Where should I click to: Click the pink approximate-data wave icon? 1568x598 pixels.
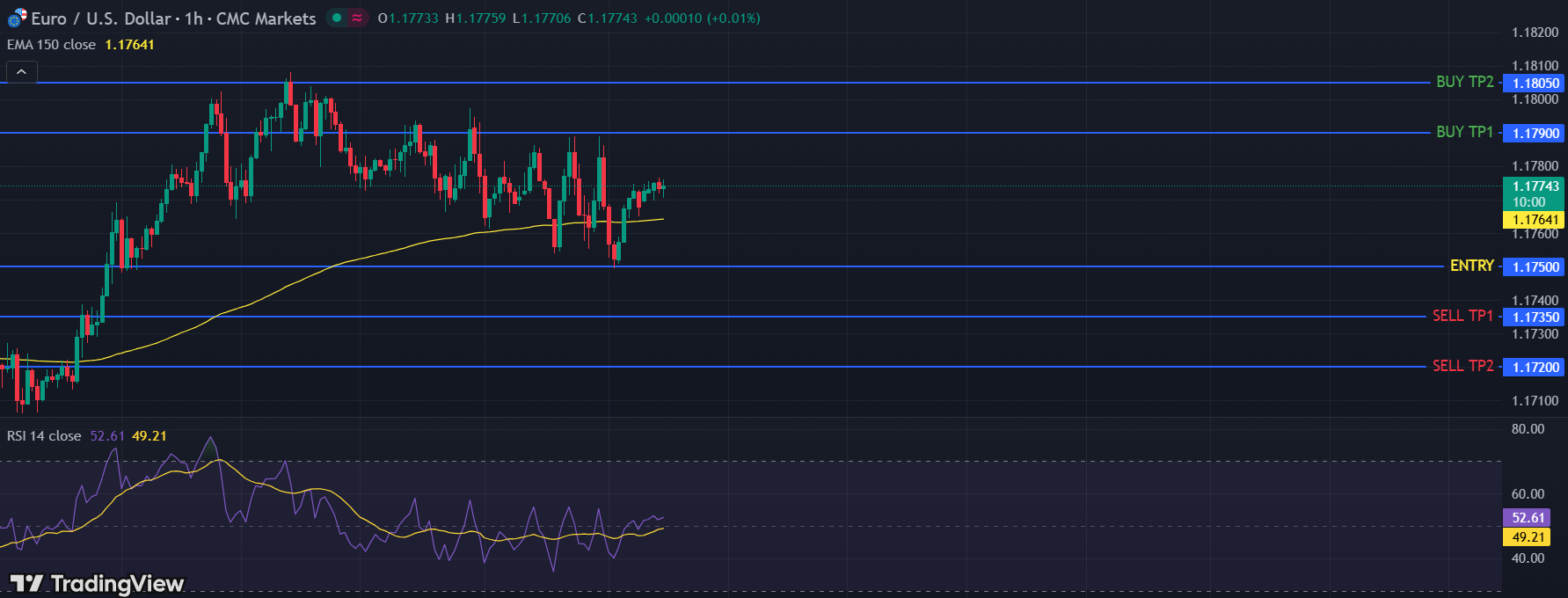coord(357,18)
